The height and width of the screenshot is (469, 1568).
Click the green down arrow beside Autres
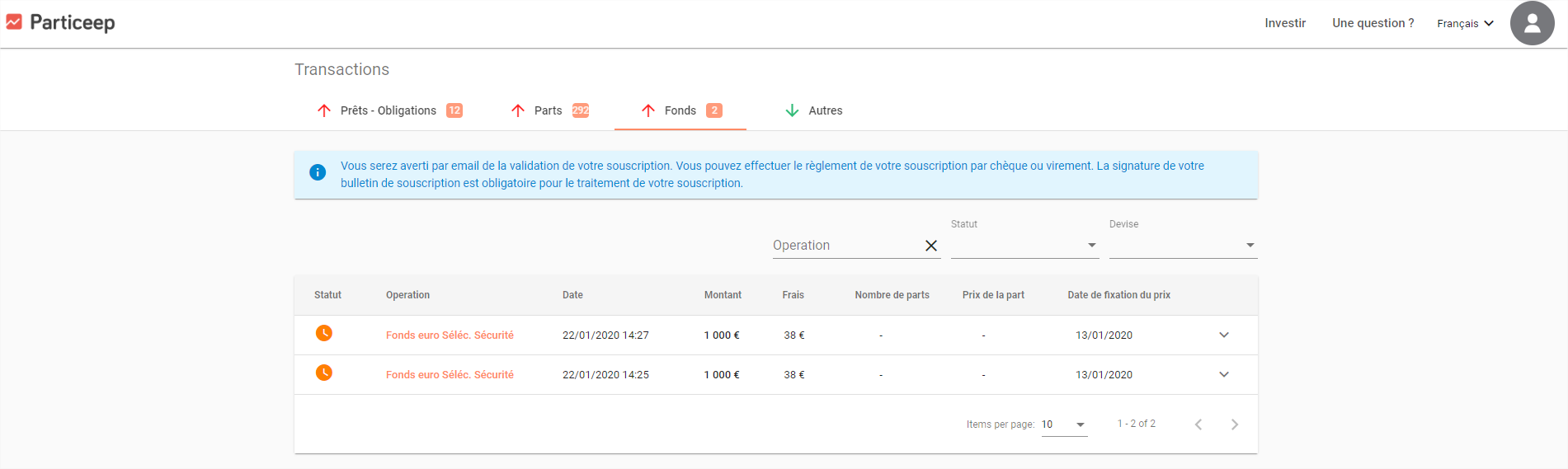(792, 110)
